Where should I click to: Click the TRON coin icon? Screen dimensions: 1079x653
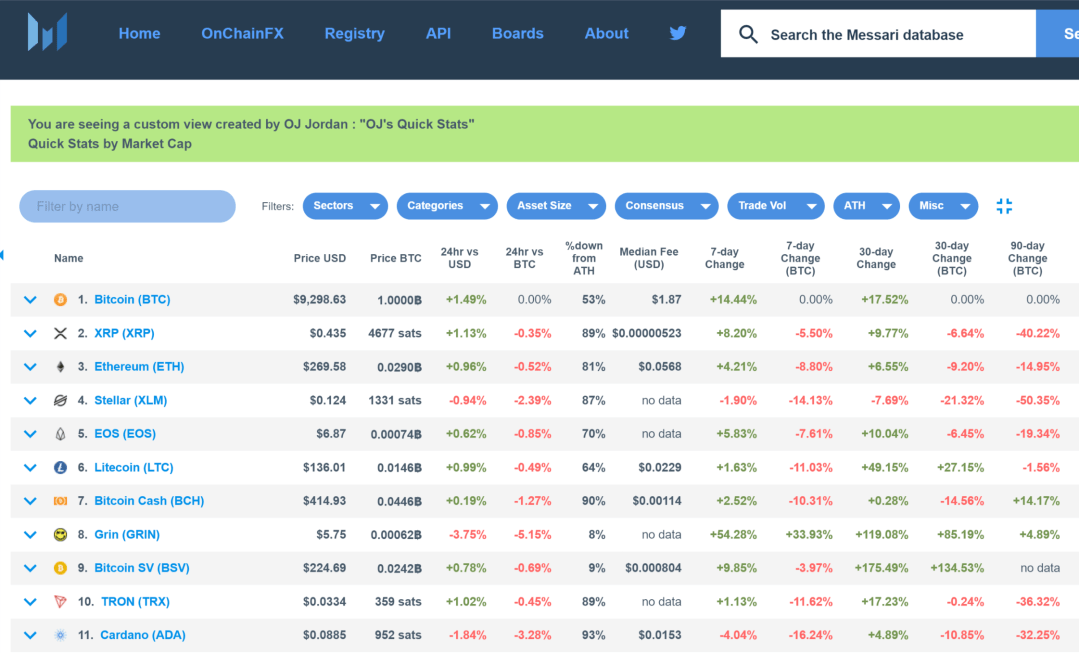(x=60, y=602)
